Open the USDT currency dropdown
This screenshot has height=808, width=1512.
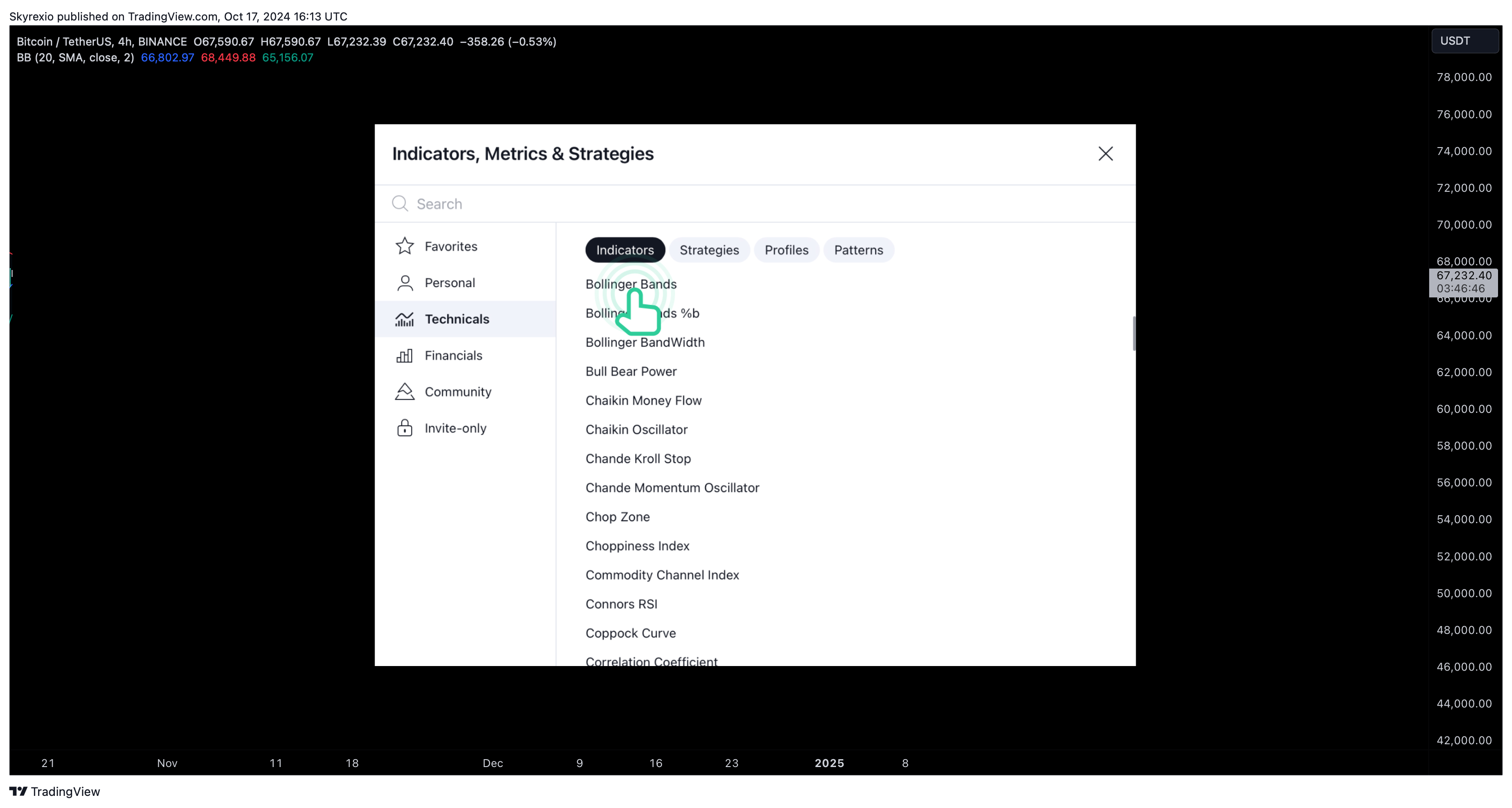pyautogui.click(x=1465, y=41)
